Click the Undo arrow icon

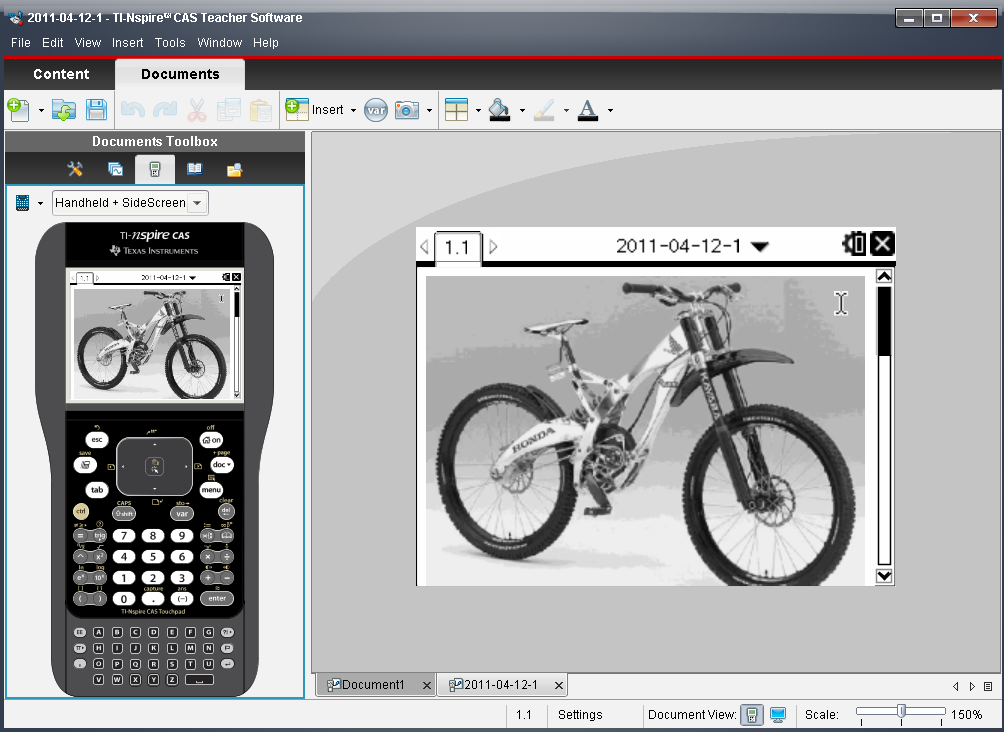[x=133, y=110]
